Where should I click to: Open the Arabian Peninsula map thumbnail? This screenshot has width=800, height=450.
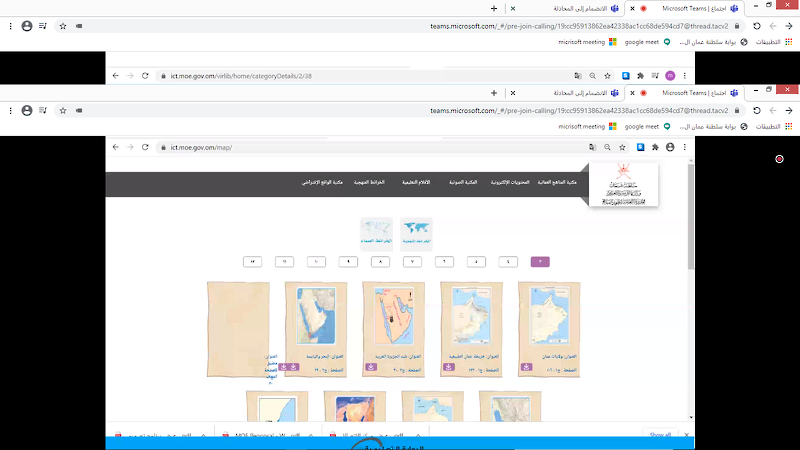click(x=393, y=318)
